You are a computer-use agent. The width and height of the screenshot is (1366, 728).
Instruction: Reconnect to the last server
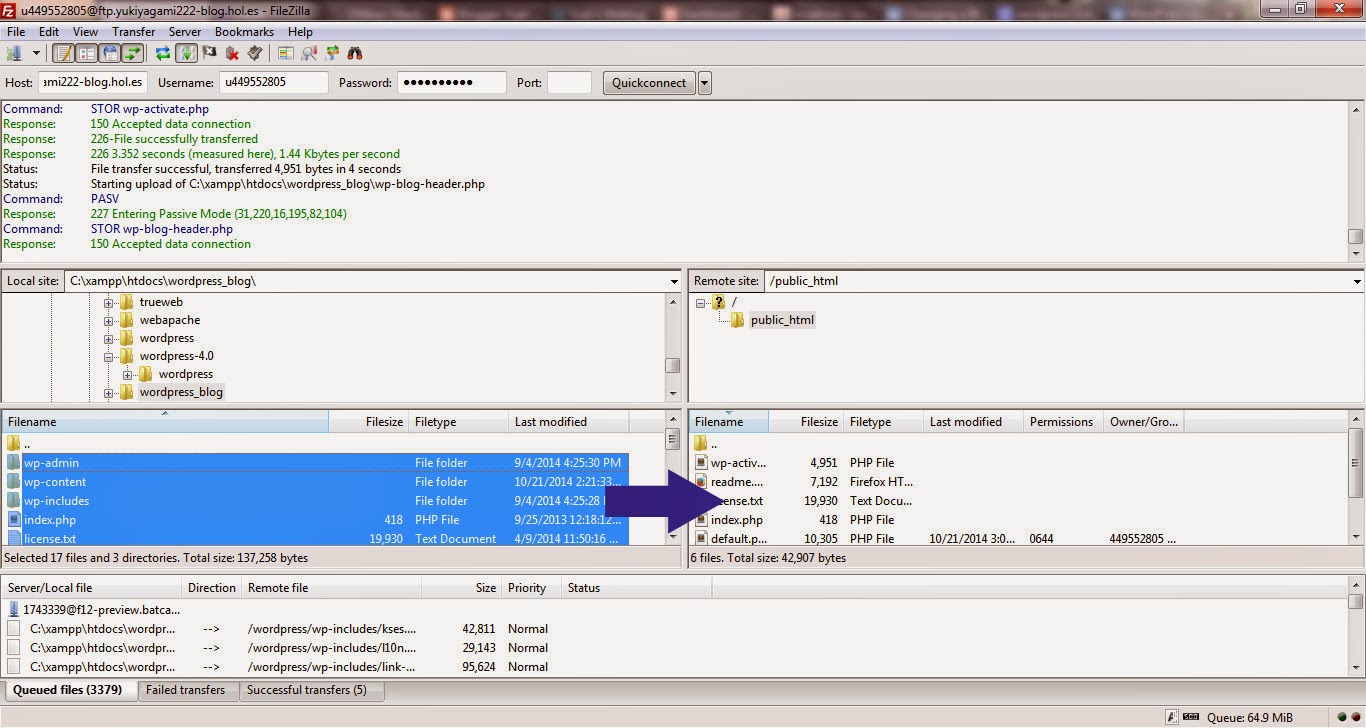[x=255, y=53]
